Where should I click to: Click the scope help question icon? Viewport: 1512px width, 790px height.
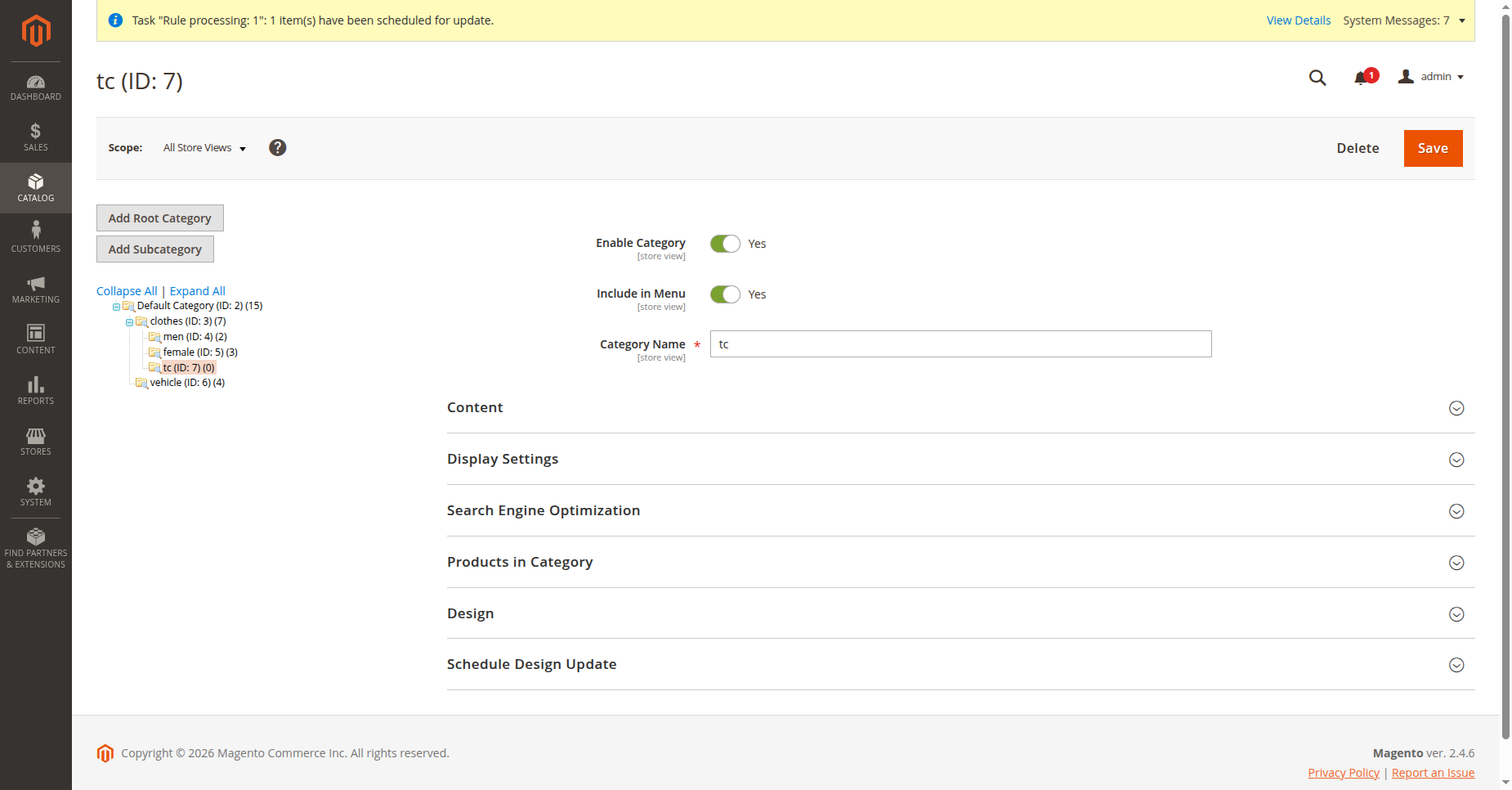click(x=278, y=147)
